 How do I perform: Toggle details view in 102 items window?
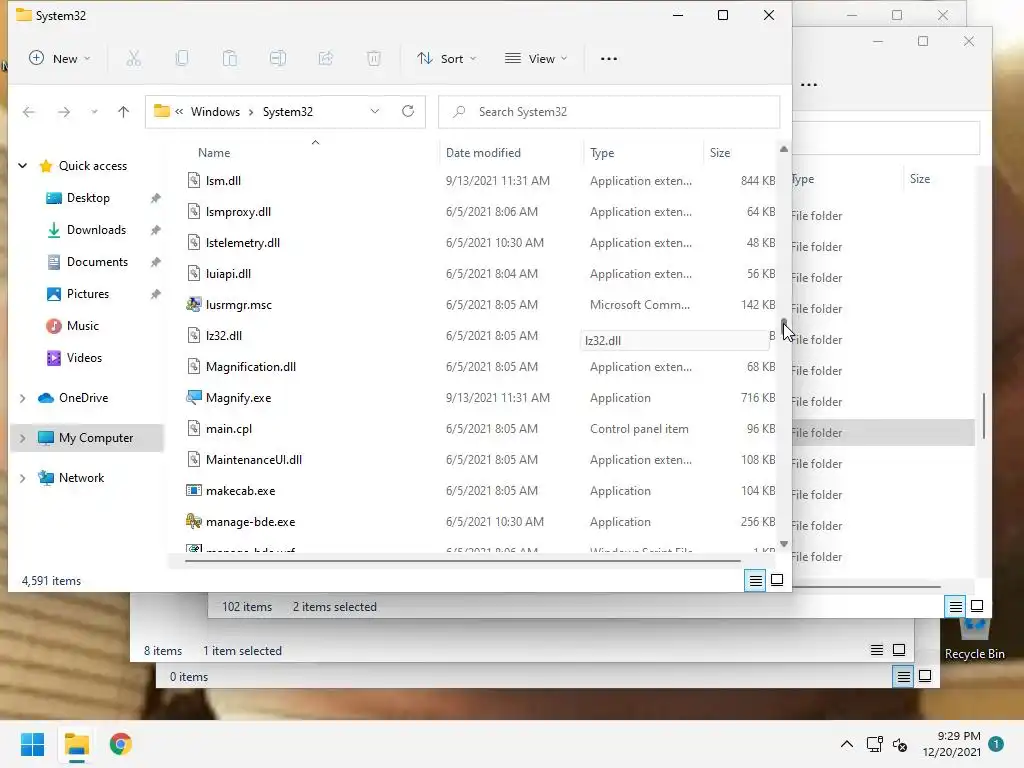[x=955, y=607]
